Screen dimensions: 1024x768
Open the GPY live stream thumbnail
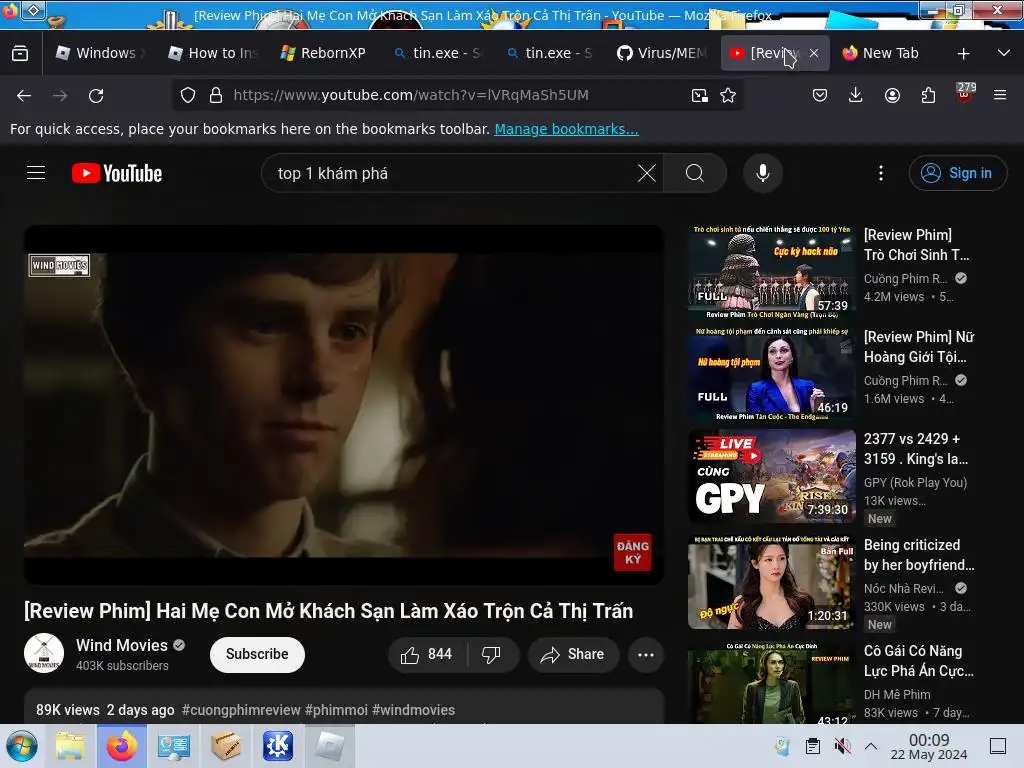pyautogui.click(x=771, y=476)
